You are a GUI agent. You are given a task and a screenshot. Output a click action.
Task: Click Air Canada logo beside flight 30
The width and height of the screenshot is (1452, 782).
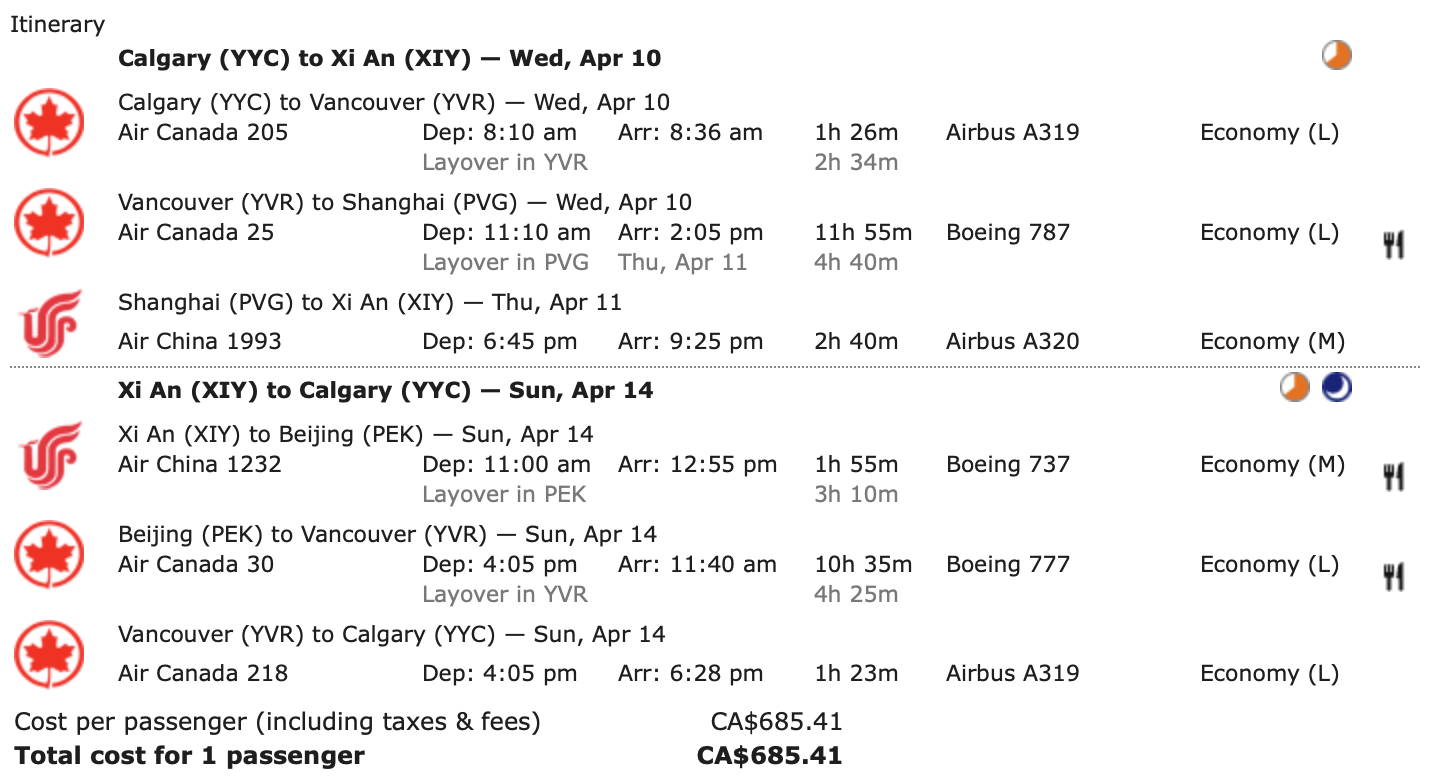pos(48,554)
